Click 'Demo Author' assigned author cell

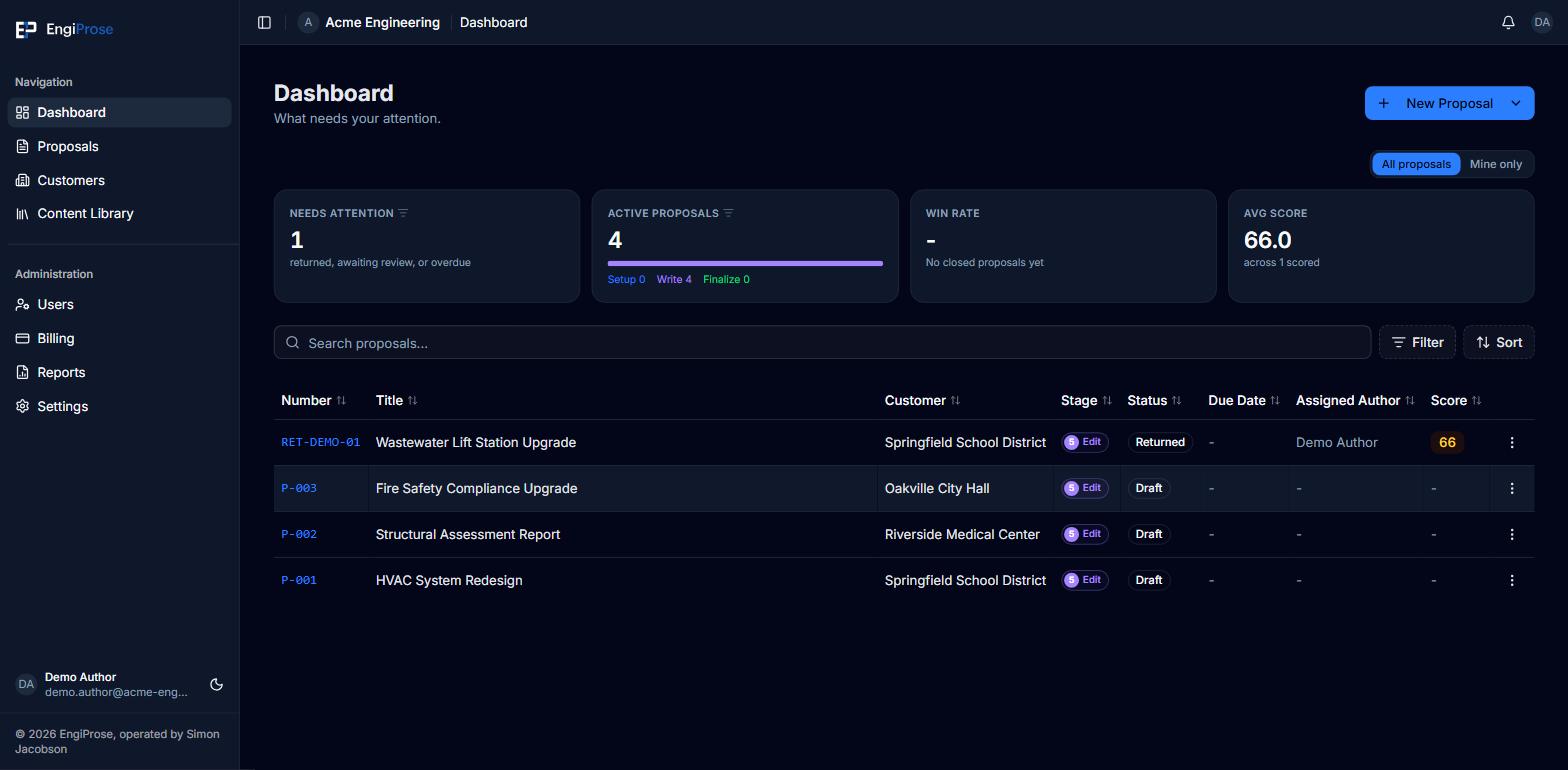[1336, 442]
